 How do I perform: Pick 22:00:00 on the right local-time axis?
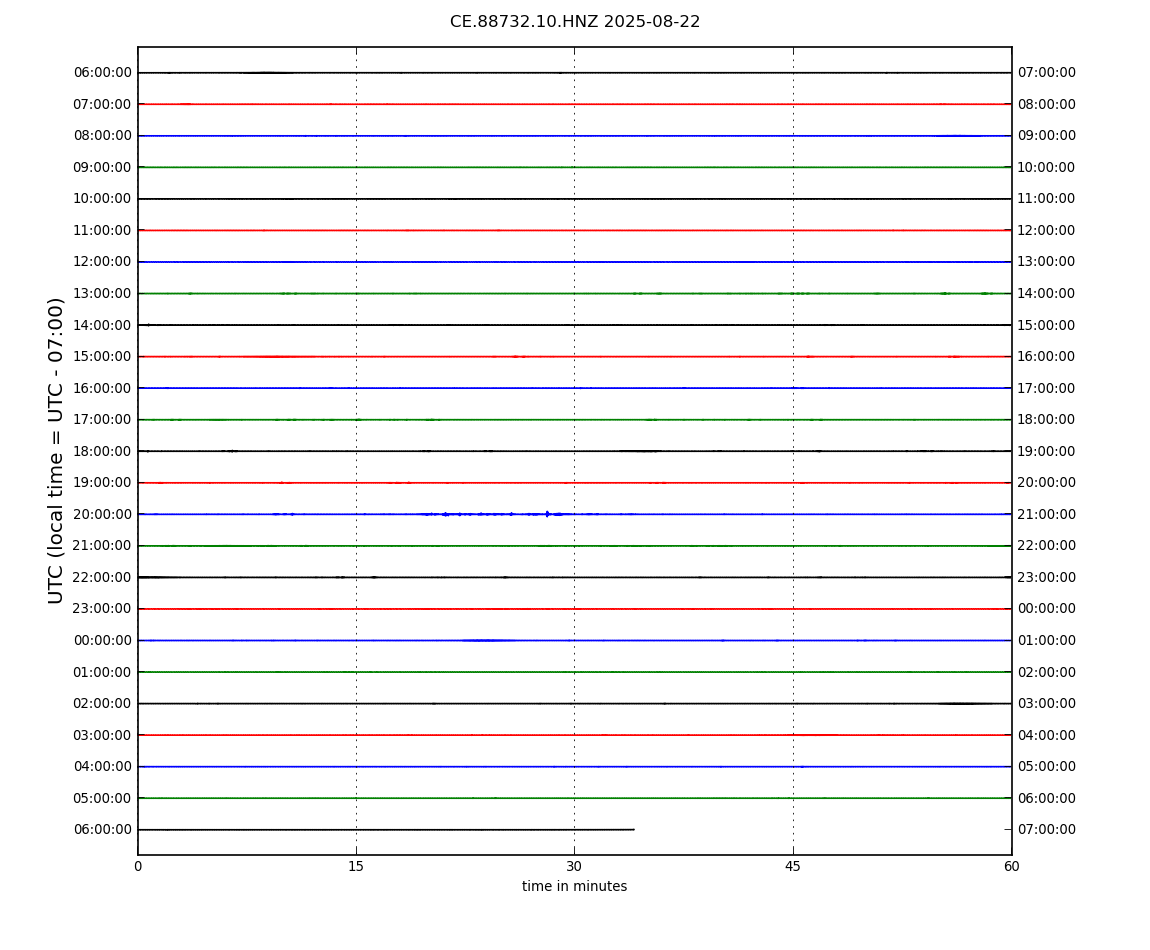tap(1047, 546)
